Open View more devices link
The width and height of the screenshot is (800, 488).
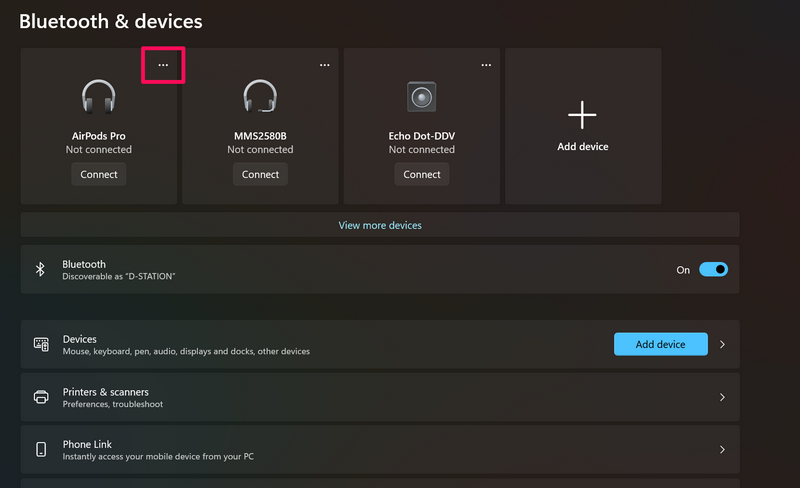pyautogui.click(x=380, y=225)
